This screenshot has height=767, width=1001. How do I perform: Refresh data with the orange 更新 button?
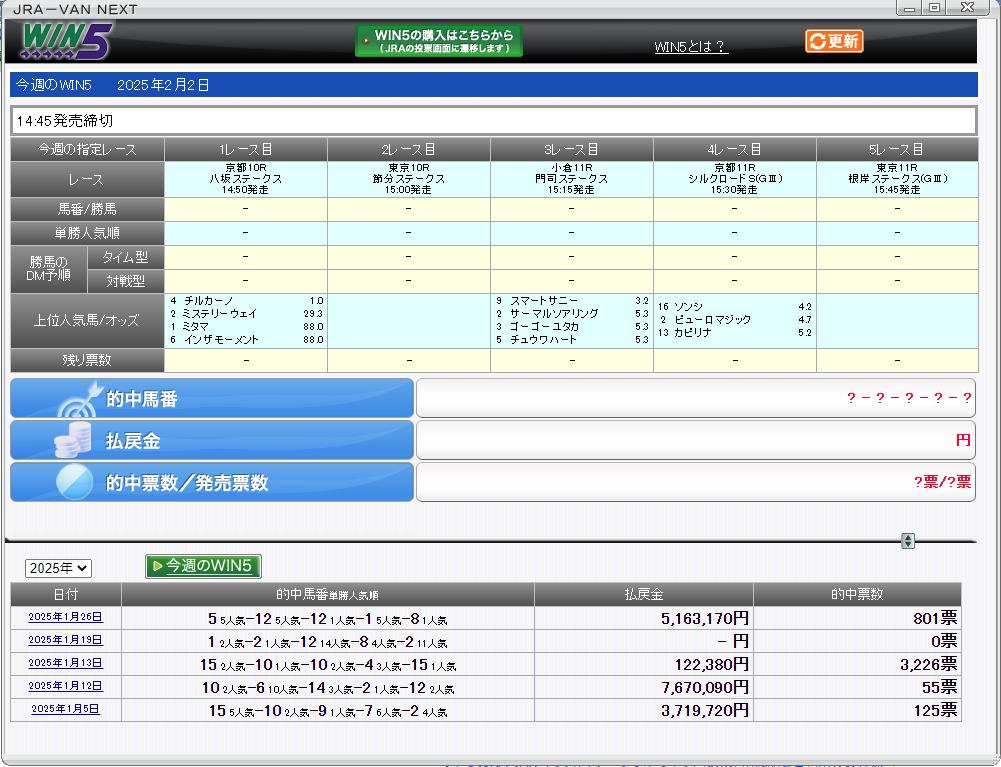[834, 41]
